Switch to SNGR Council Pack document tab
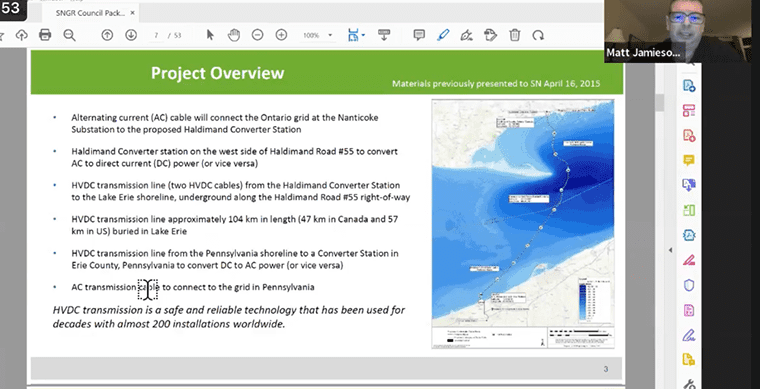The image size is (760, 389). tap(90, 13)
